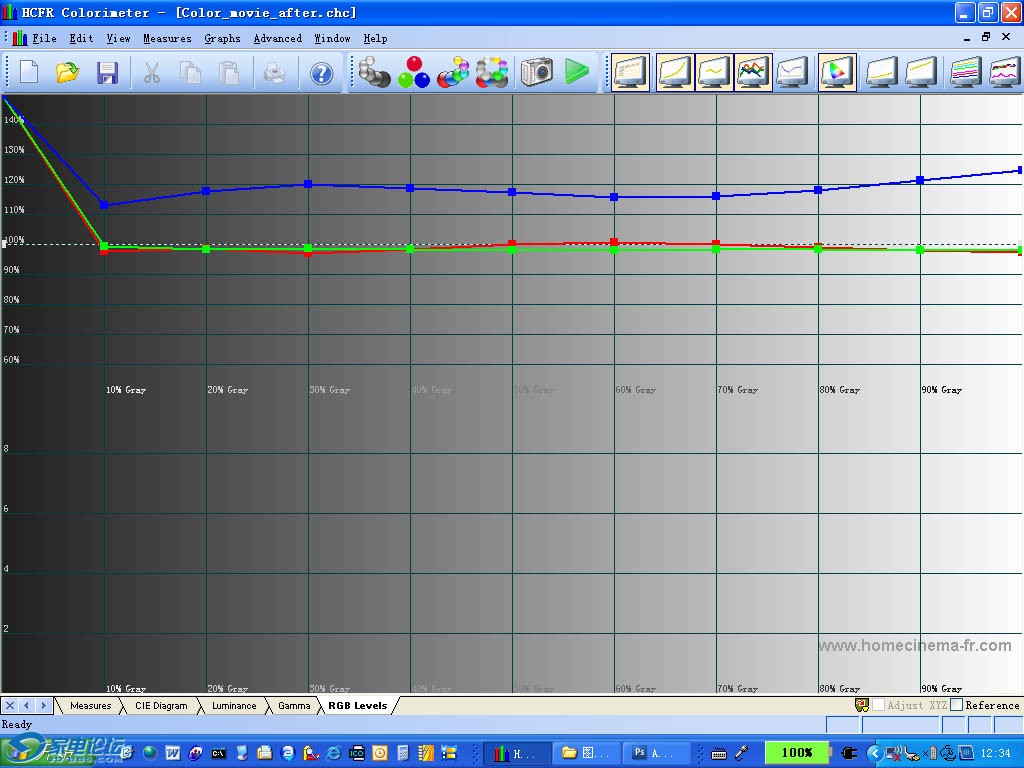Select the Luminance tab
This screenshot has height=768, width=1024.
234,706
